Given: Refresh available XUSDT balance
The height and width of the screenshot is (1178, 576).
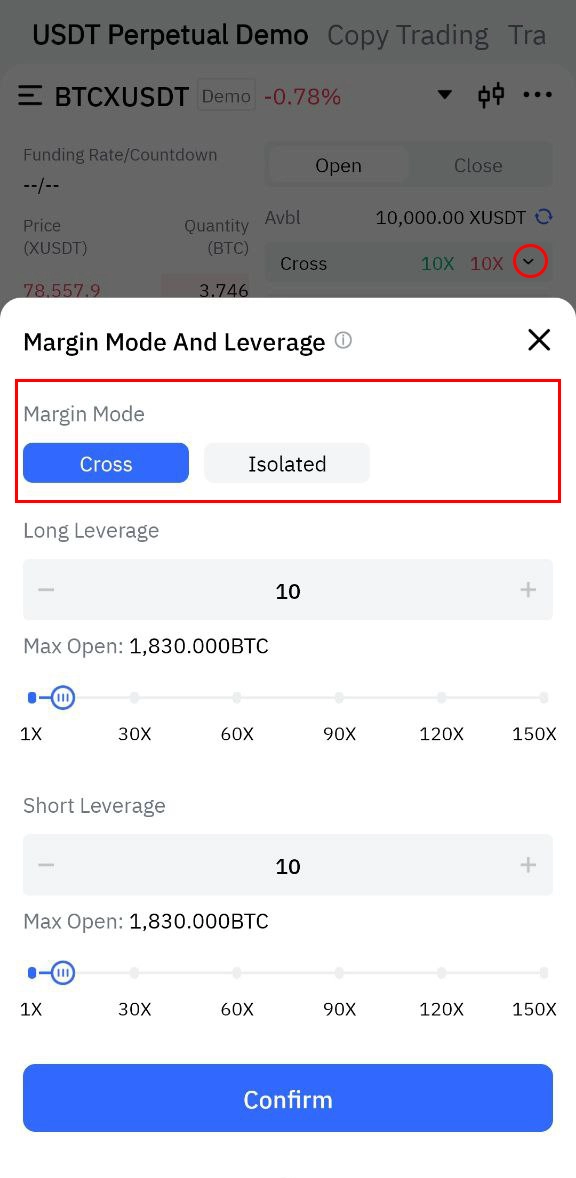Looking at the screenshot, I should click(544, 217).
